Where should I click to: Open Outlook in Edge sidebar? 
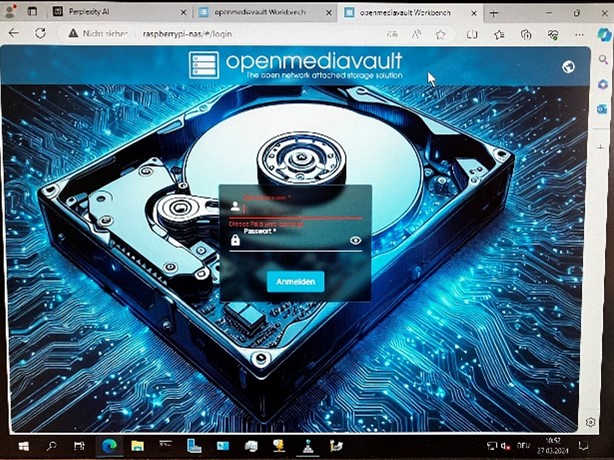pos(602,109)
